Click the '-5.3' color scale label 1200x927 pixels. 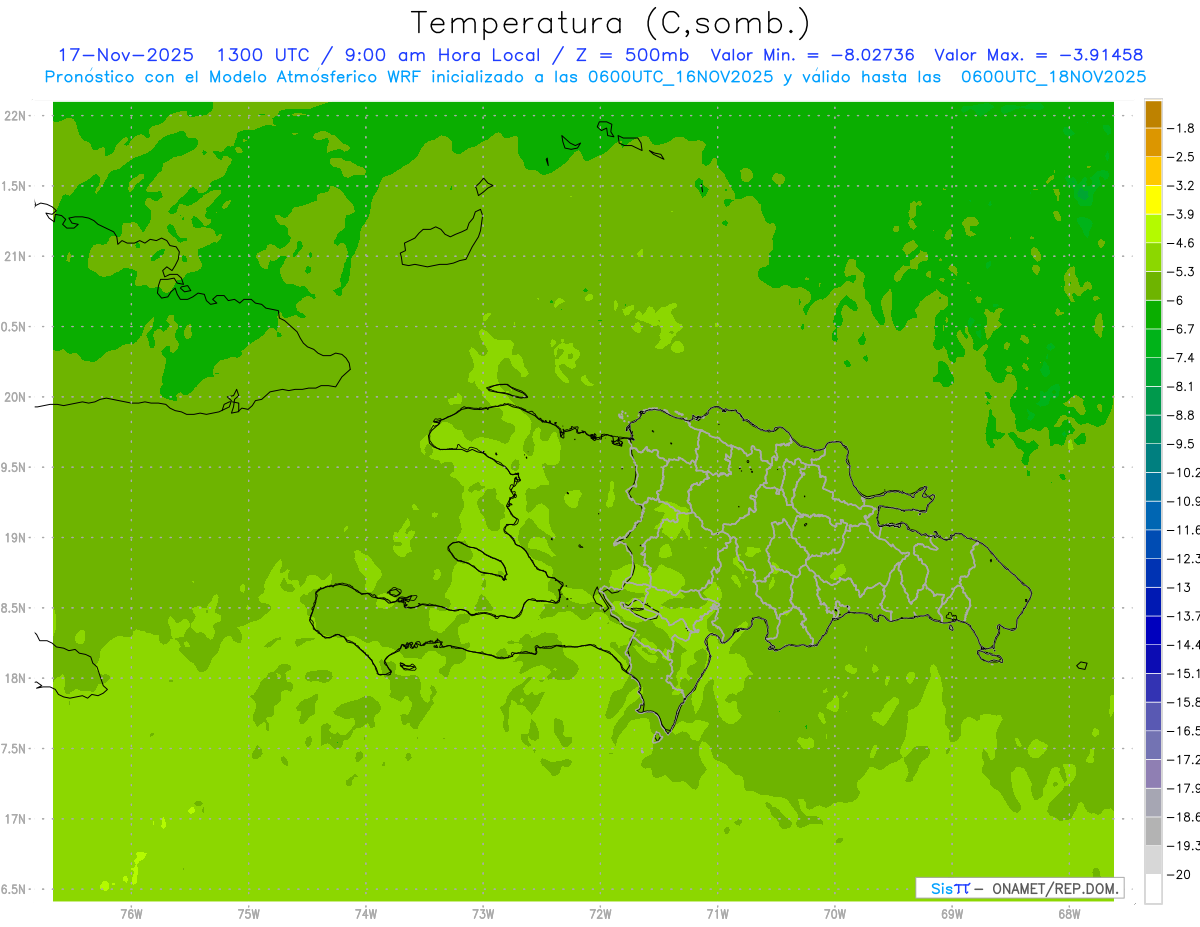click(x=1182, y=271)
